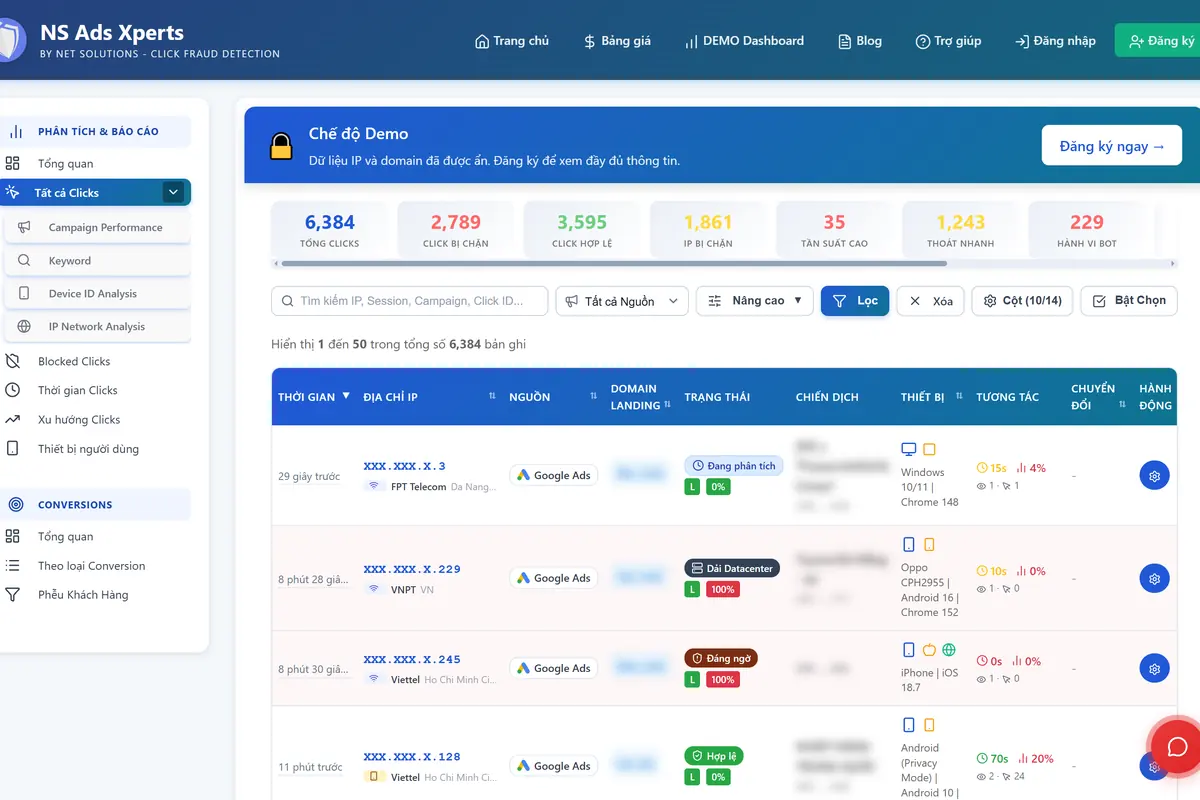Screen dimensions: 1200x800
Task: Open Bảng giá pricing page
Action: [617, 41]
